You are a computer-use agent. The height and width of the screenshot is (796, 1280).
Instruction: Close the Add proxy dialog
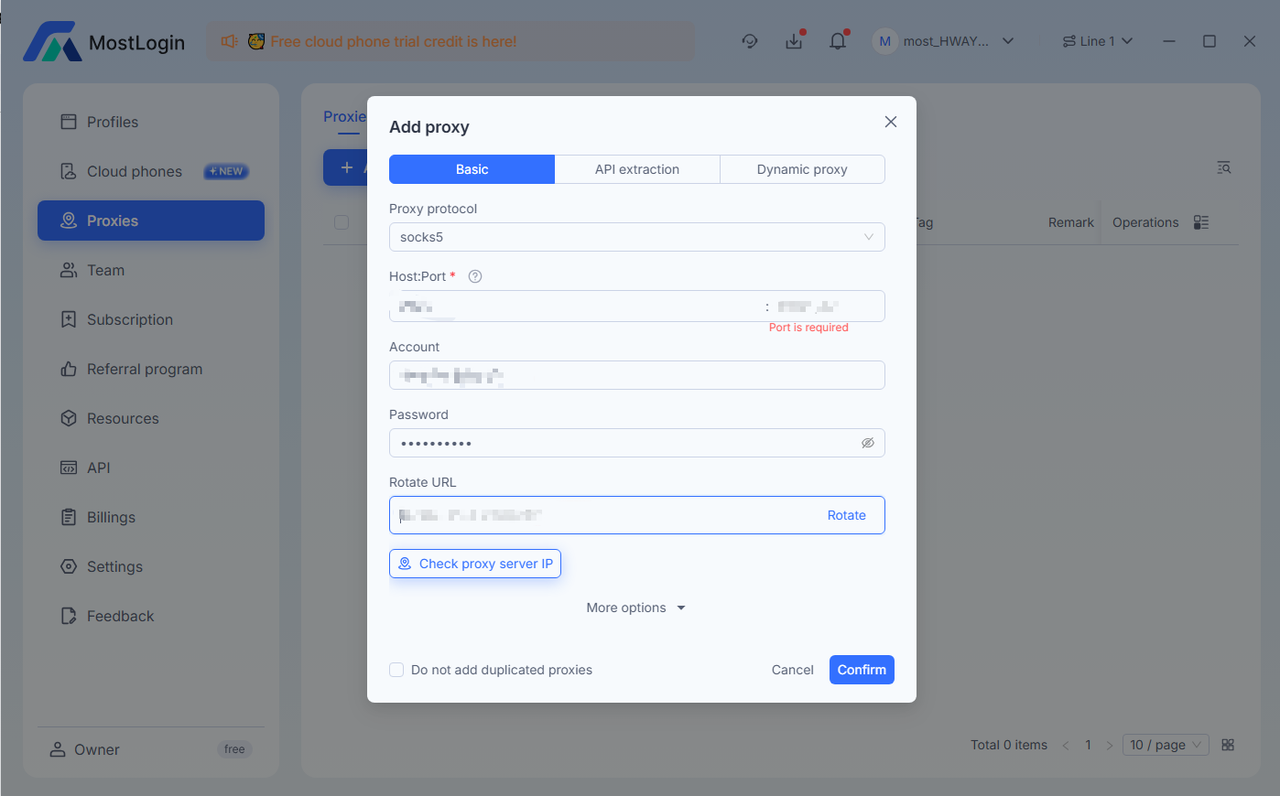[x=891, y=122]
